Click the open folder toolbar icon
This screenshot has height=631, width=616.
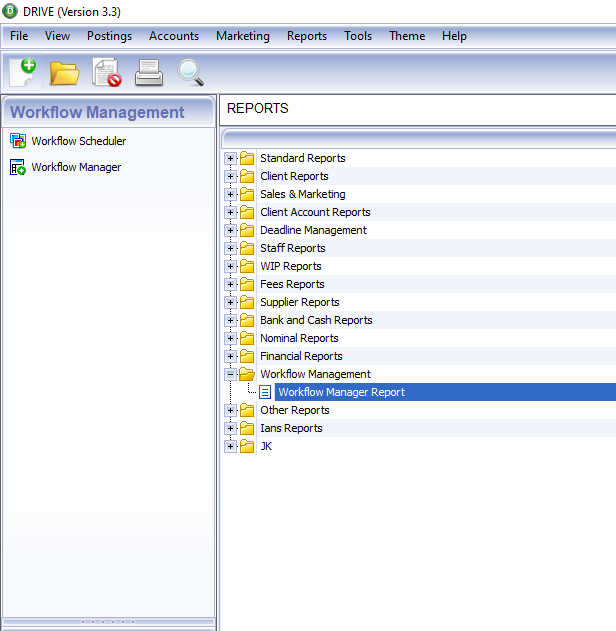tap(64, 73)
